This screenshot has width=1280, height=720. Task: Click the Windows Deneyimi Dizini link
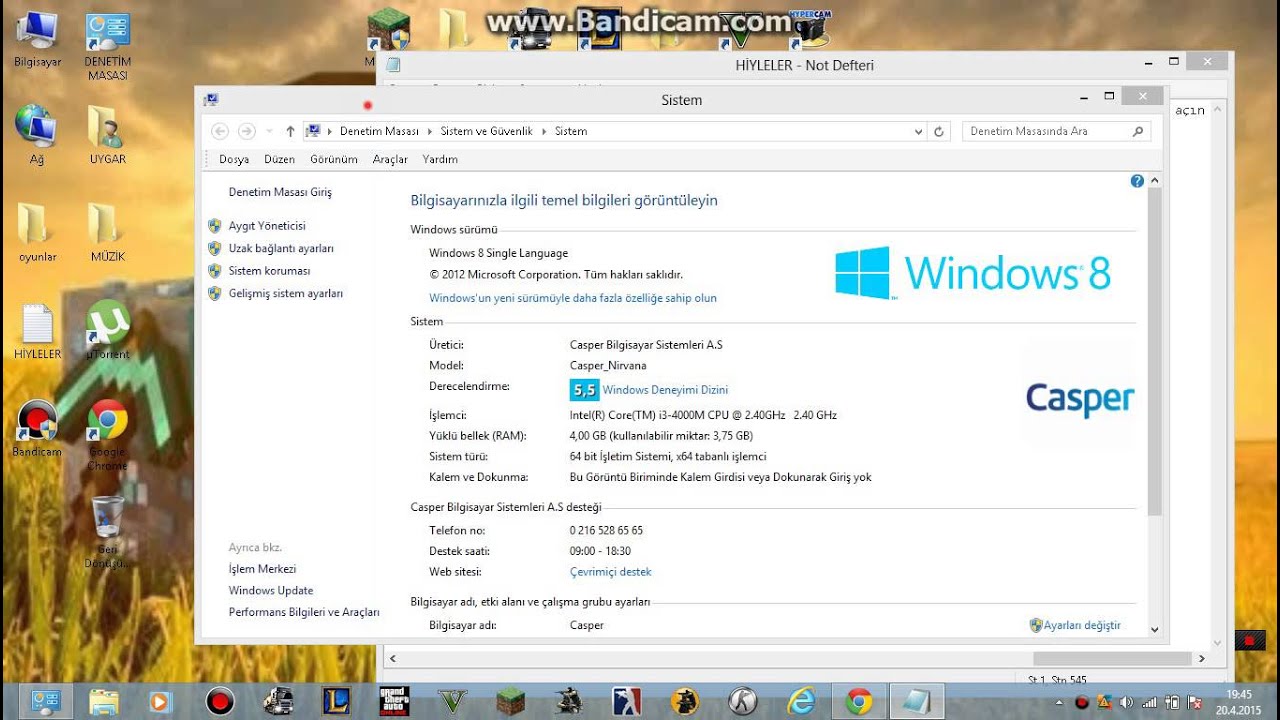[x=665, y=390]
